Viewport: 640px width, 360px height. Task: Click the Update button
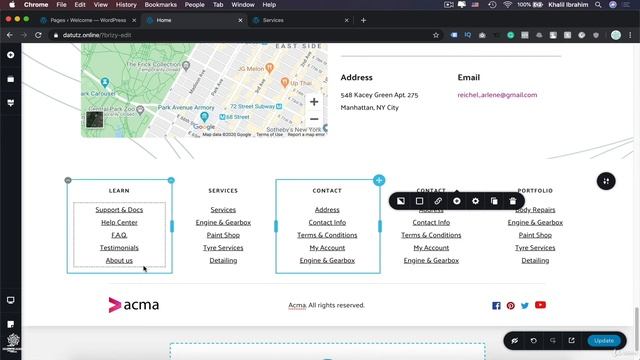click(604, 340)
